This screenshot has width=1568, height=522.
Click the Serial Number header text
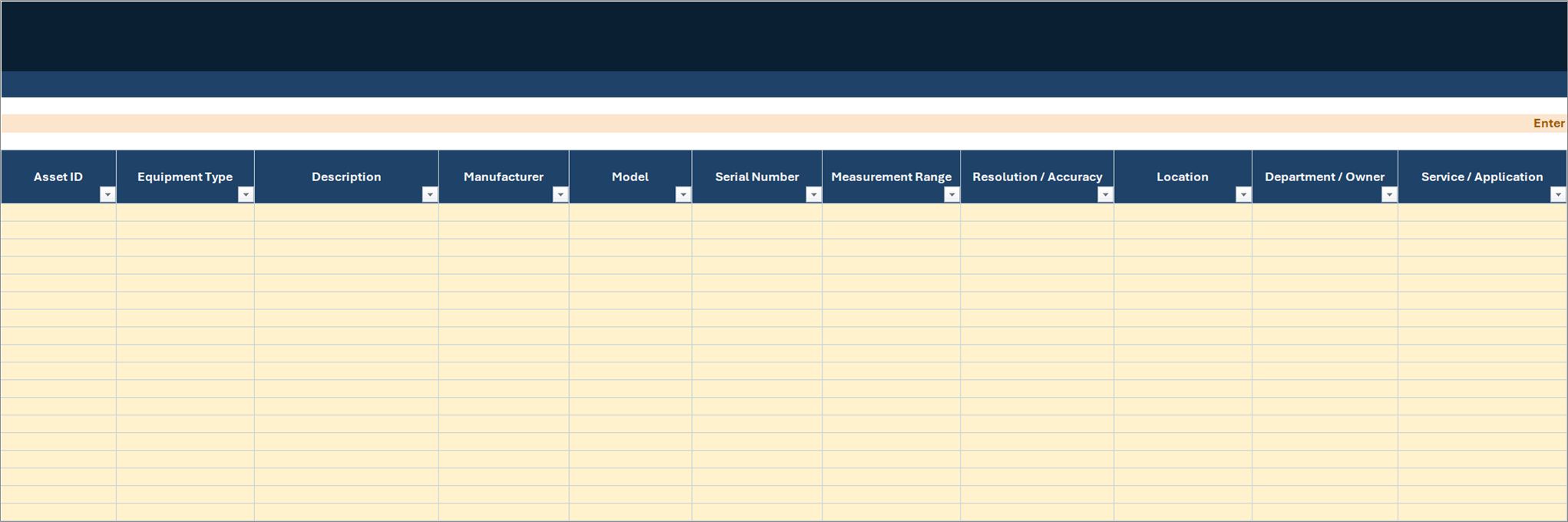(x=757, y=177)
